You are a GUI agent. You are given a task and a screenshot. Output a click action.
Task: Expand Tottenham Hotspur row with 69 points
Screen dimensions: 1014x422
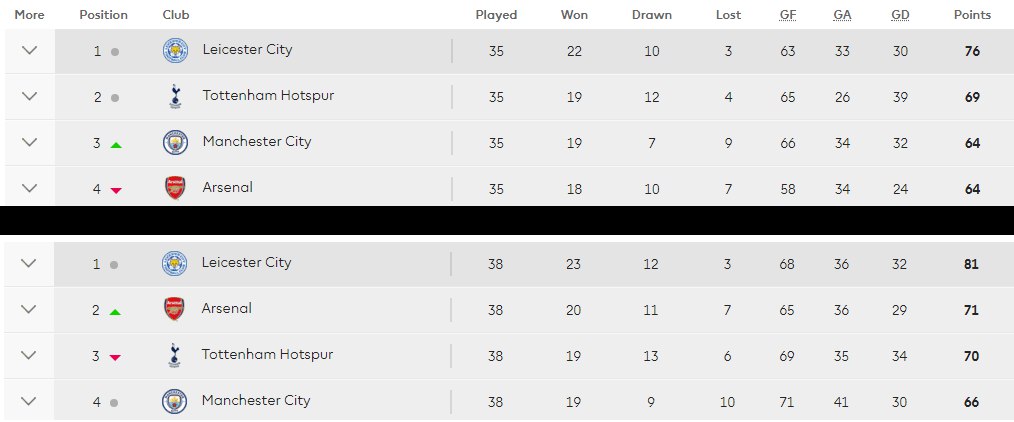click(x=30, y=96)
